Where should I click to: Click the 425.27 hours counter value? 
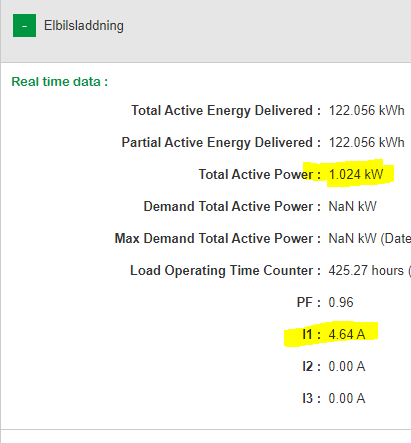point(366,270)
